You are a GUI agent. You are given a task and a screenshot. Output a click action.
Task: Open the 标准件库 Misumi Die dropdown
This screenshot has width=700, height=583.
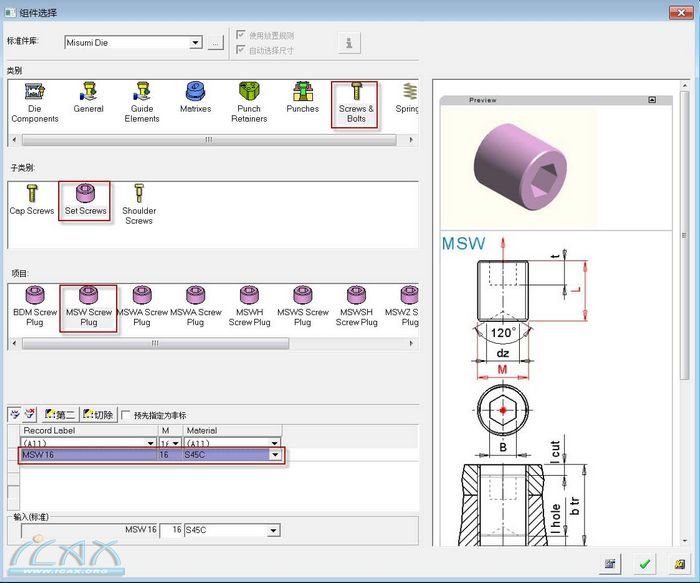click(x=195, y=43)
